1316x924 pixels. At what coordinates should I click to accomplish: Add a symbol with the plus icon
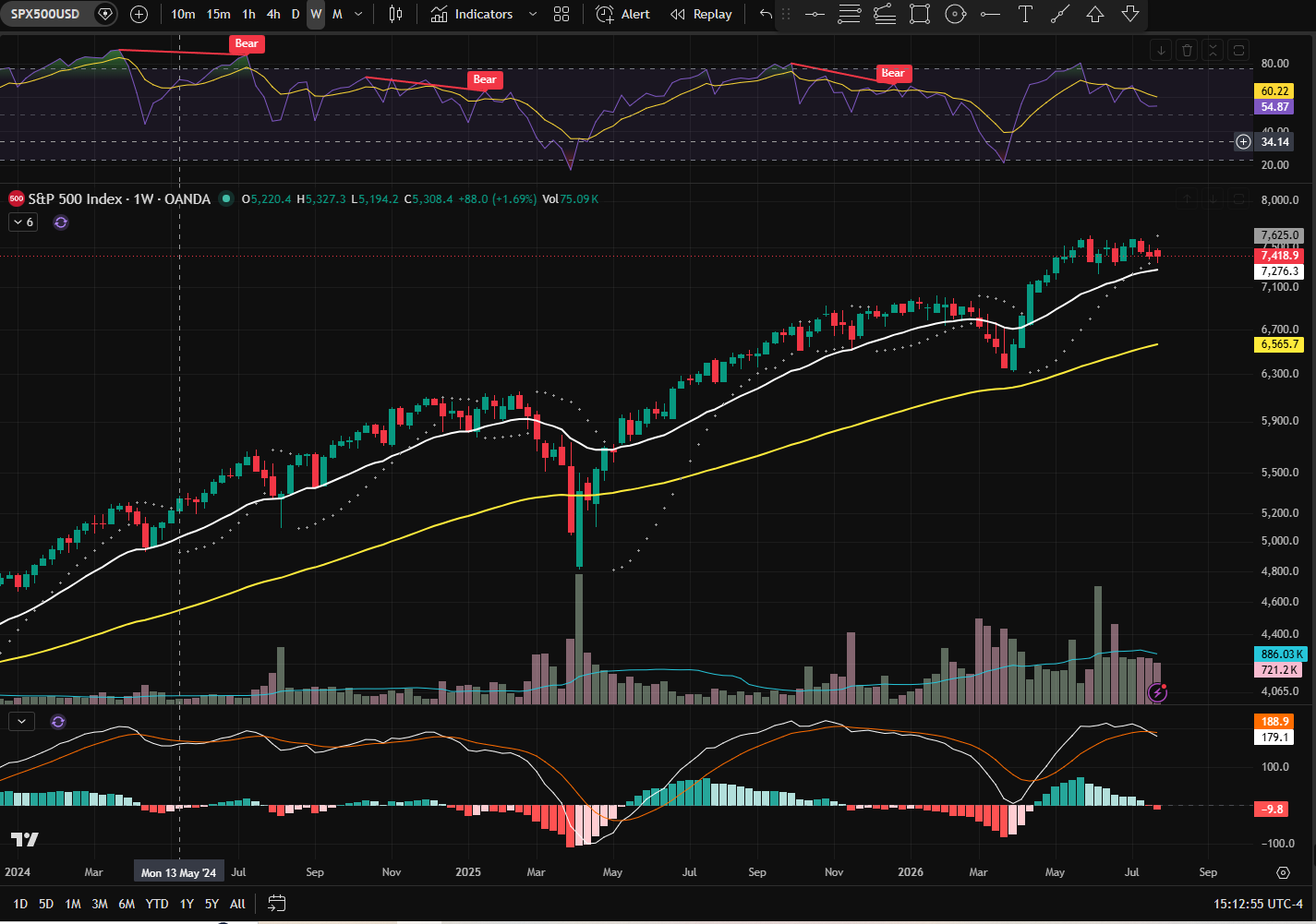(x=139, y=14)
